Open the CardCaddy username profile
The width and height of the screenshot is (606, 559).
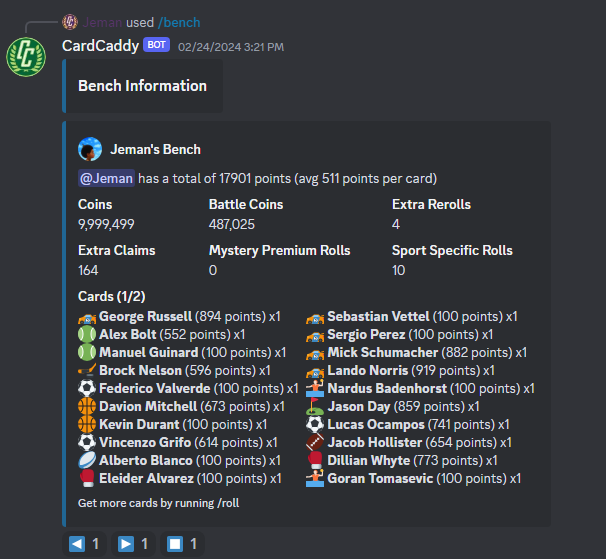tap(100, 45)
